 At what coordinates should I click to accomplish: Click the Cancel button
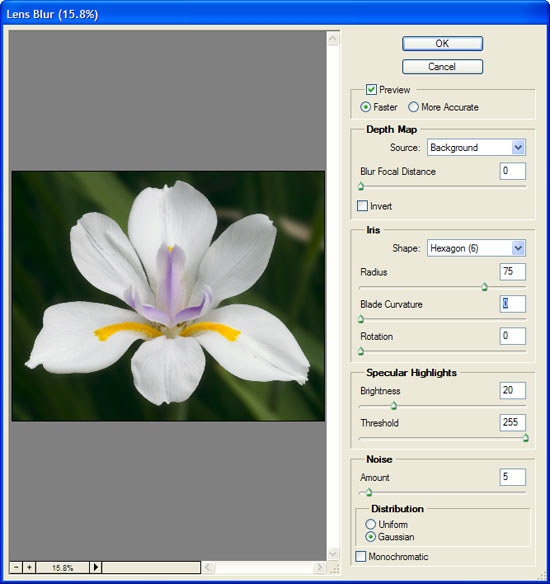coord(442,67)
